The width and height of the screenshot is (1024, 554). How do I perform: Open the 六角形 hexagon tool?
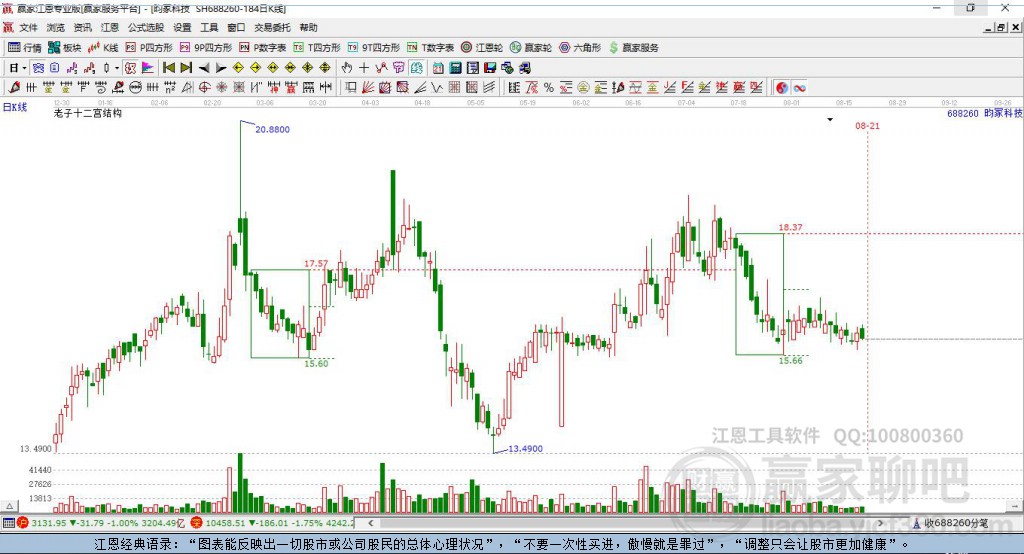point(580,48)
